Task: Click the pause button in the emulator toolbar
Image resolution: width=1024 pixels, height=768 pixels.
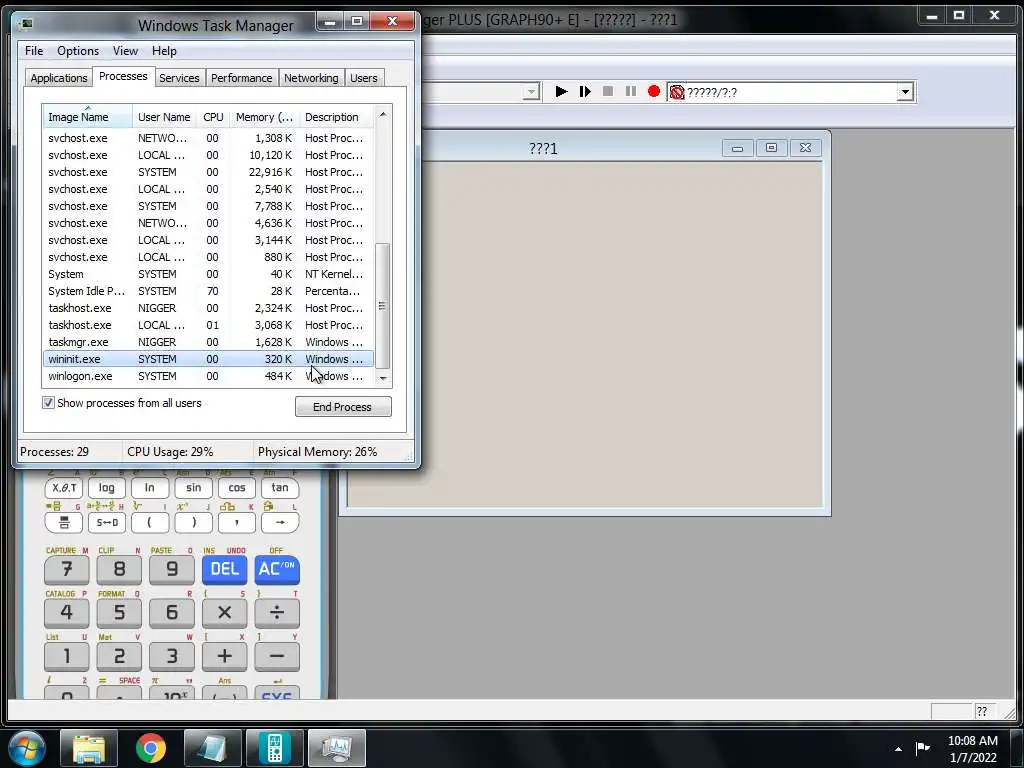Action: [x=630, y=91]
